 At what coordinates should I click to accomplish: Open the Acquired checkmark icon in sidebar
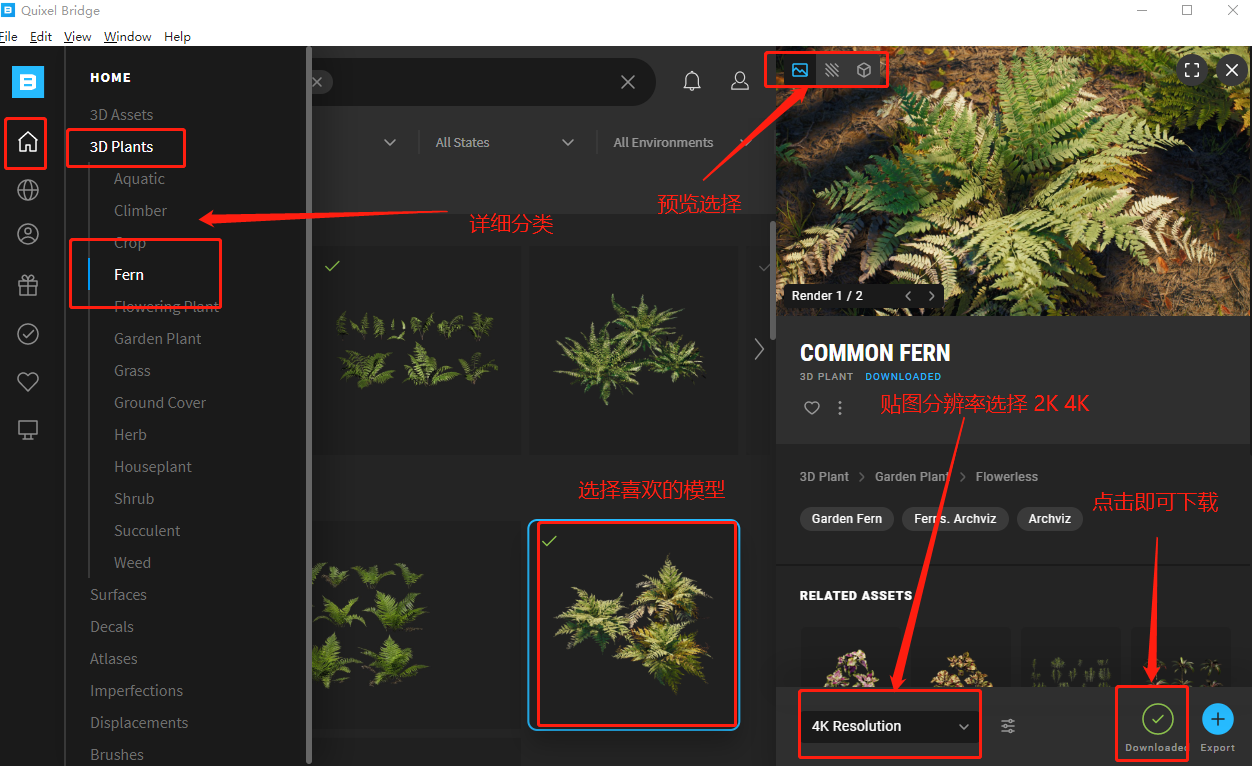[x=28, y=334]
